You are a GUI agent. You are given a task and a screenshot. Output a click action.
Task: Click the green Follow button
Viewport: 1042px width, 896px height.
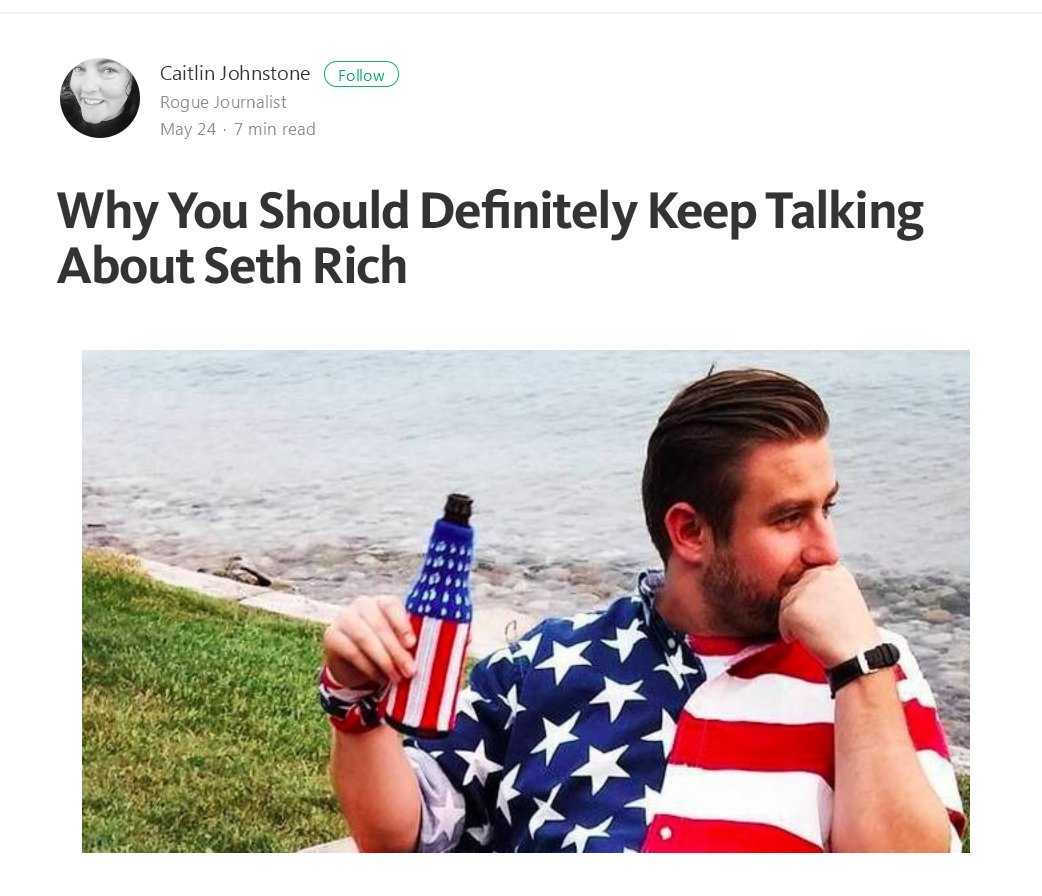tap(361, 74)
